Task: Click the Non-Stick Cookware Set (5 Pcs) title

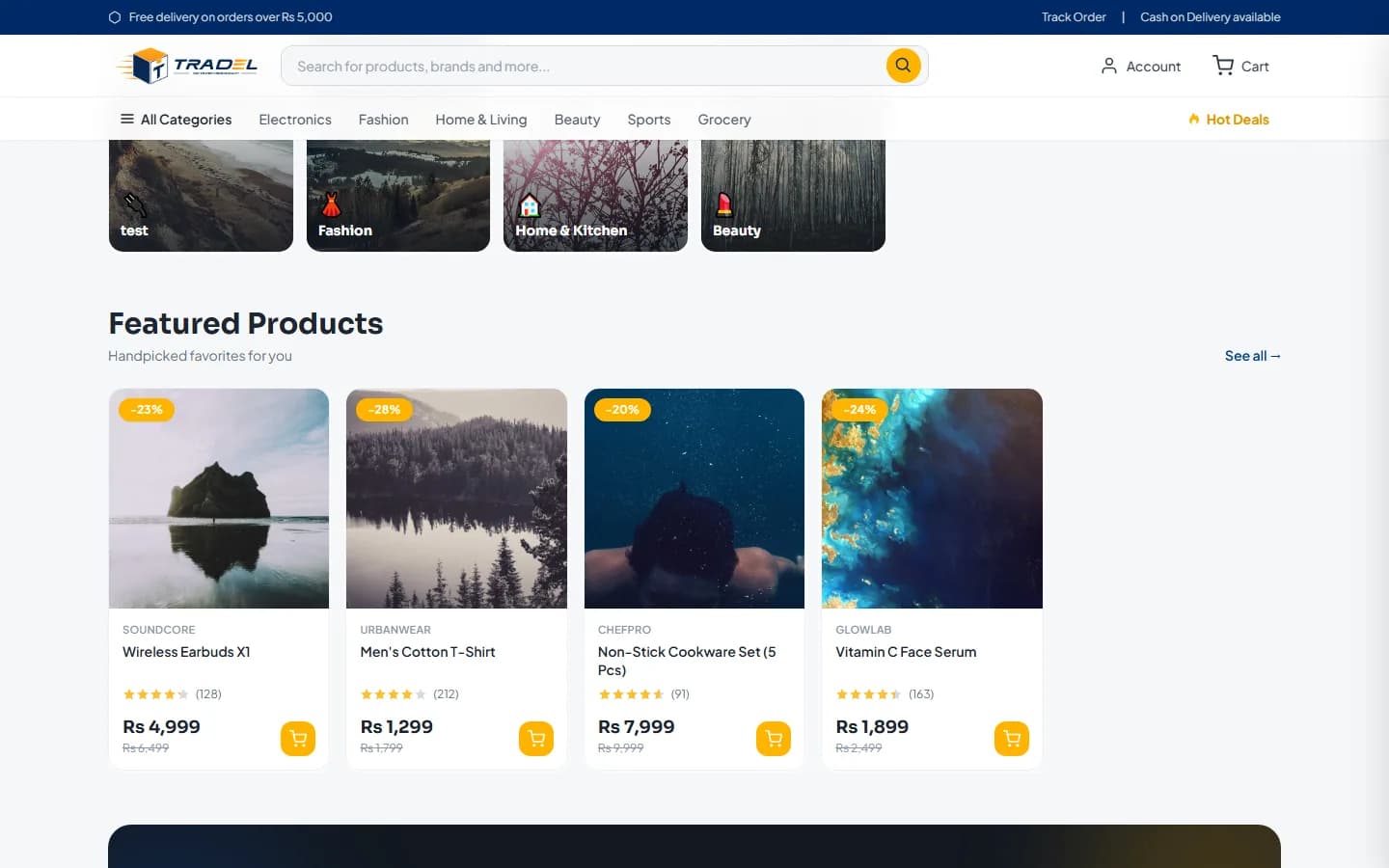Action: [687, 661]
